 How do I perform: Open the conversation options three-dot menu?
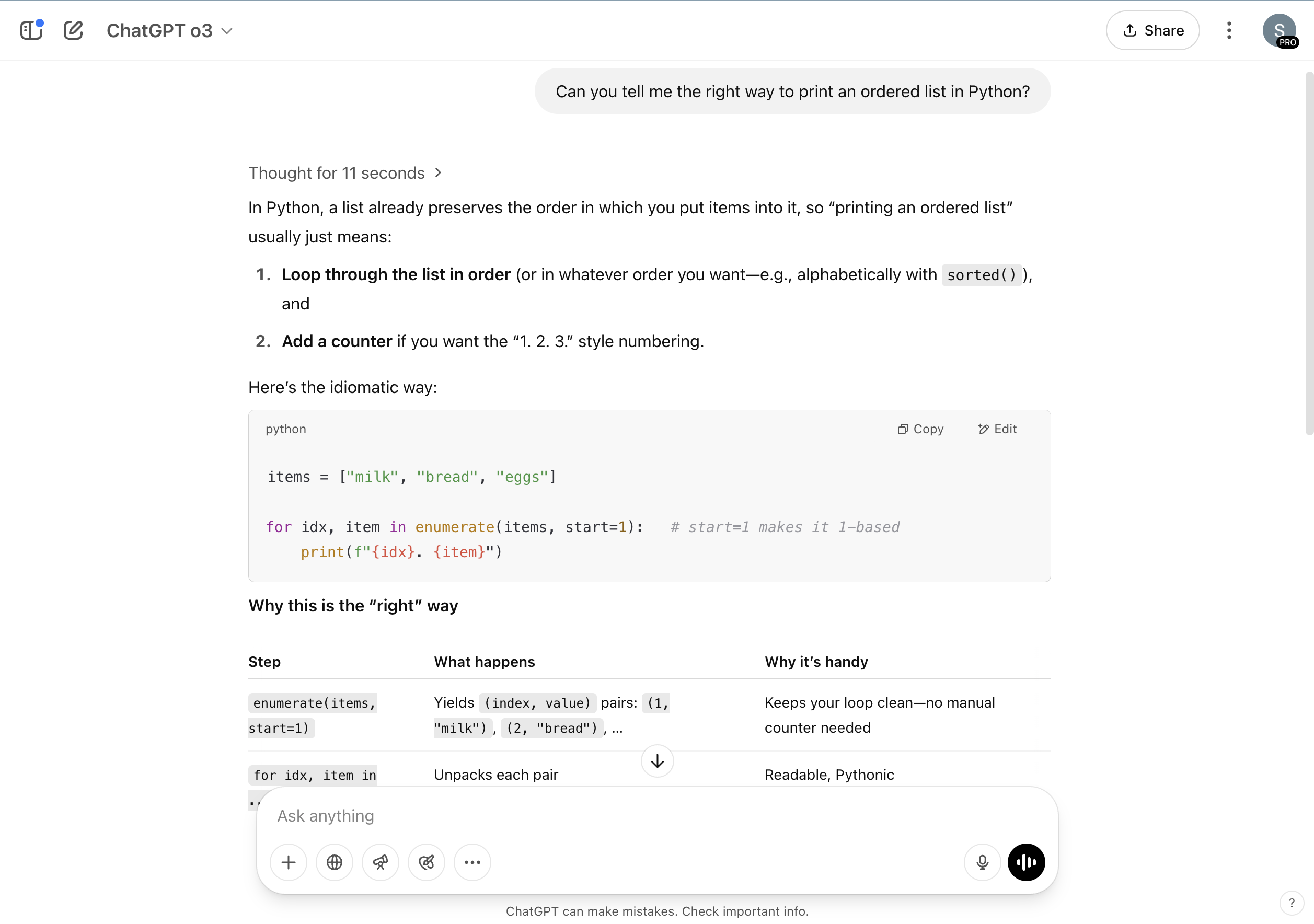point(1229,30)
